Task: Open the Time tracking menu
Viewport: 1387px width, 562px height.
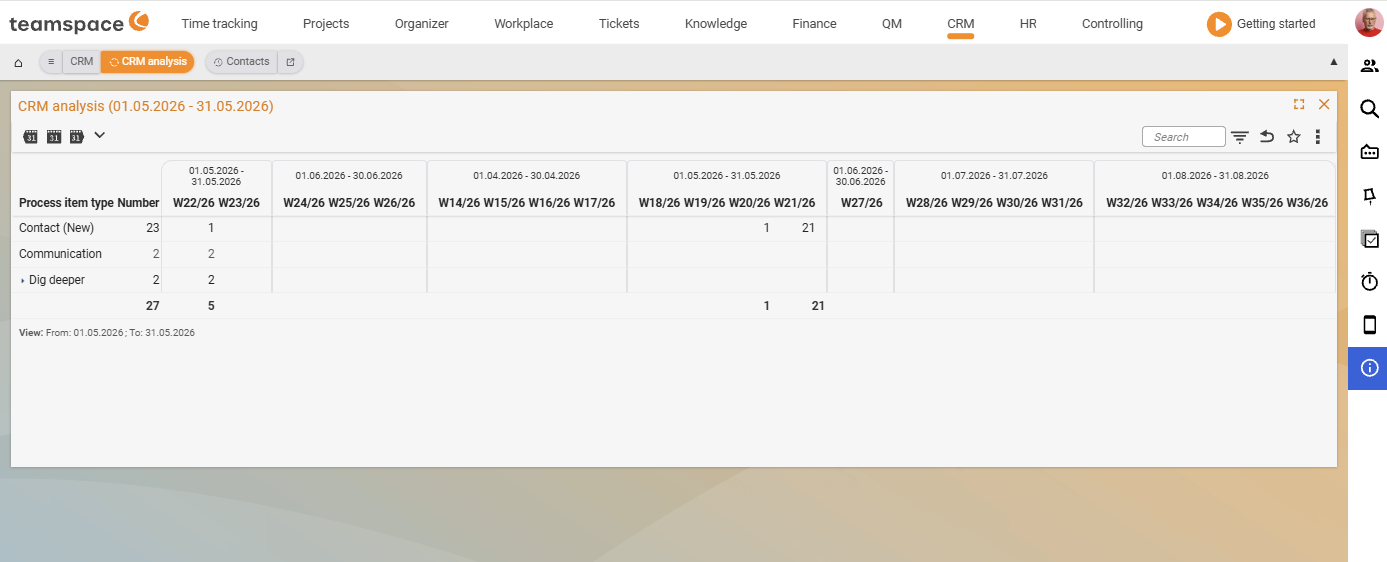Action: point(219,23)
